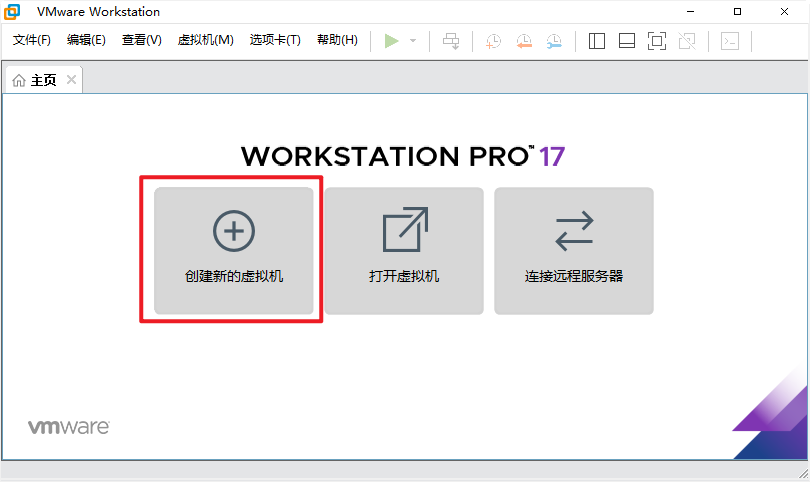Click the green Power On play button
The image size is (810, 482).
pyautogui.click(x=392, y=41)
